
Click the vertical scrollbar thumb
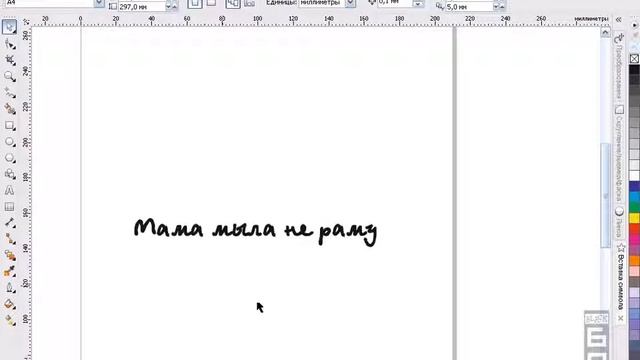coord(605,195)
